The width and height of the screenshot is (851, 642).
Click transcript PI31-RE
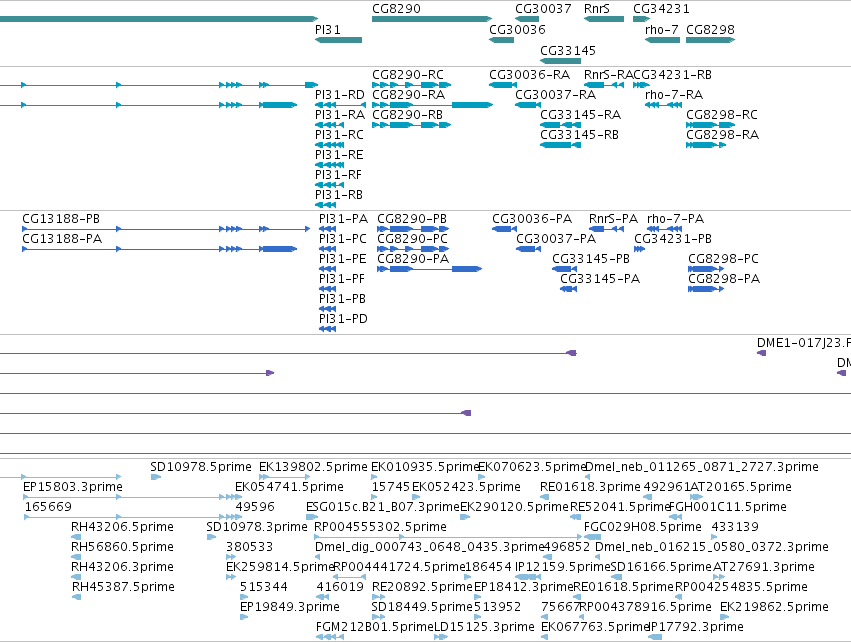329,165
